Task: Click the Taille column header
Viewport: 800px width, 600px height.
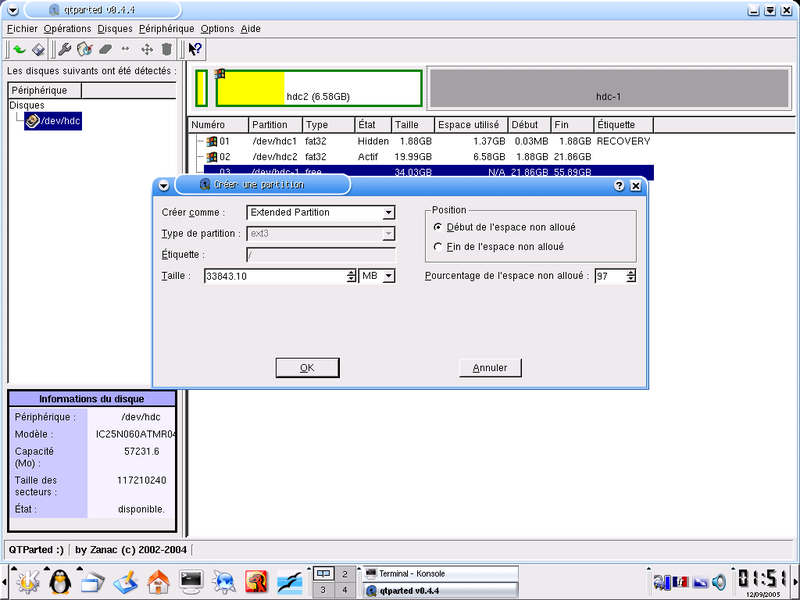Action: coord(413,125)
